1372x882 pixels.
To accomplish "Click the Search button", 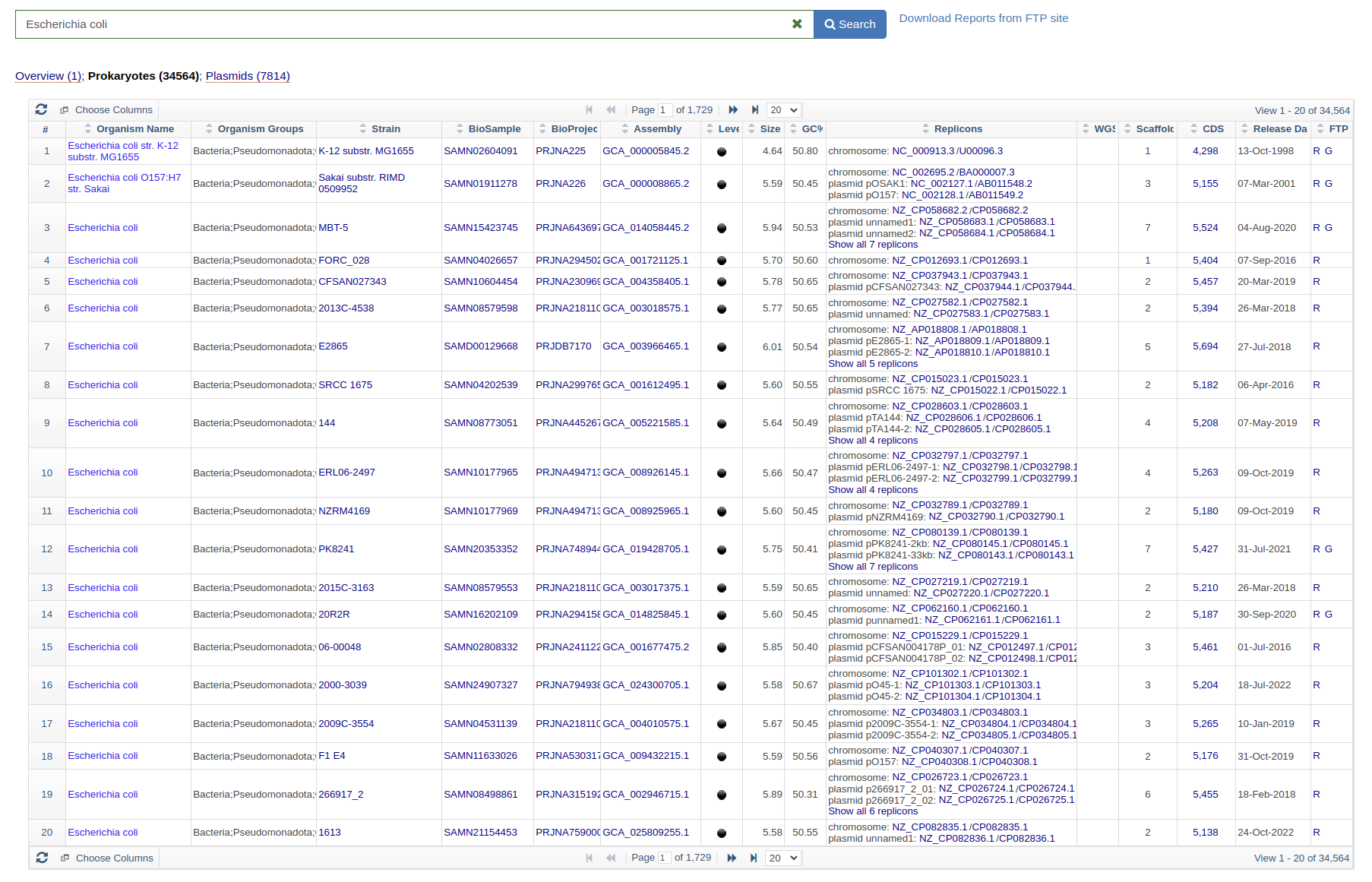I will click(850, 24).
